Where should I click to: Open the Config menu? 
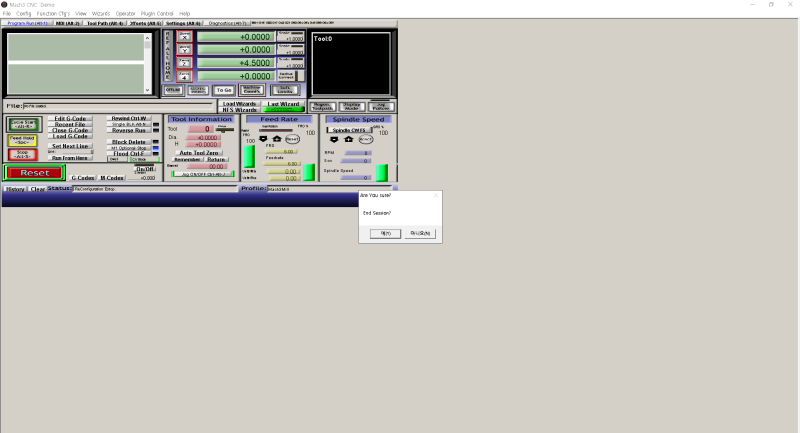23,13
